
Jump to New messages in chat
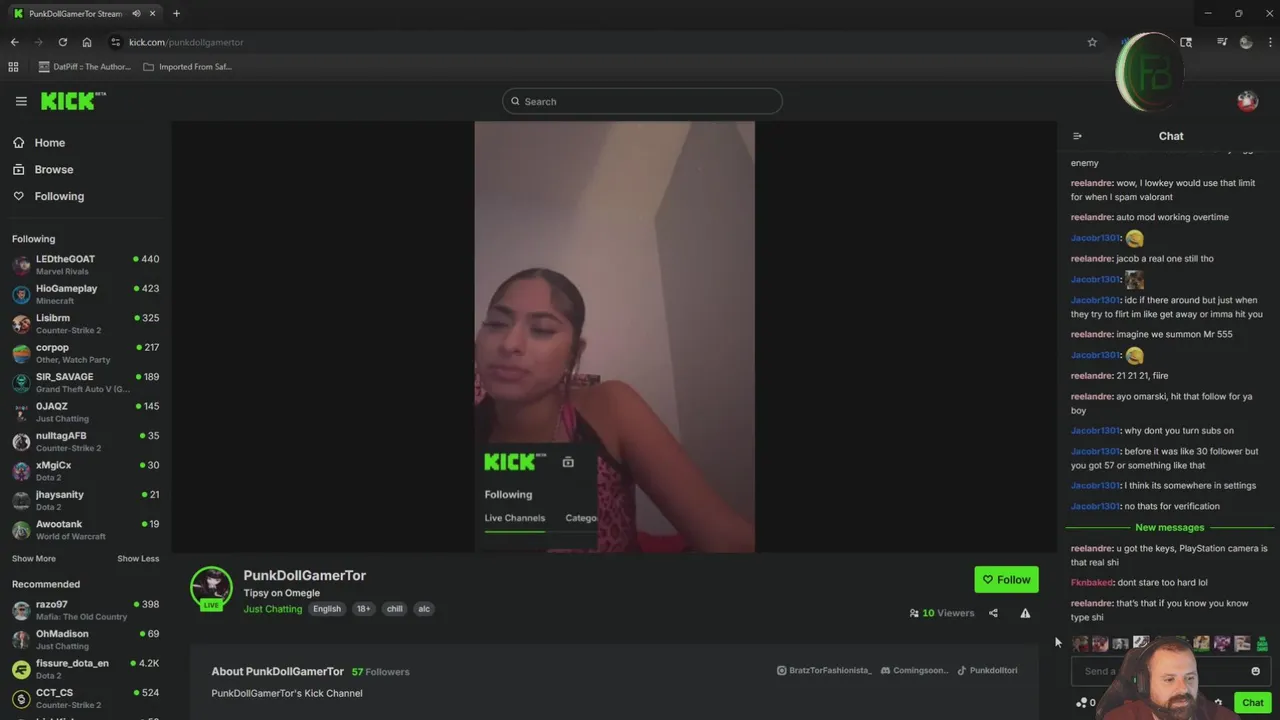point(1169,528)
